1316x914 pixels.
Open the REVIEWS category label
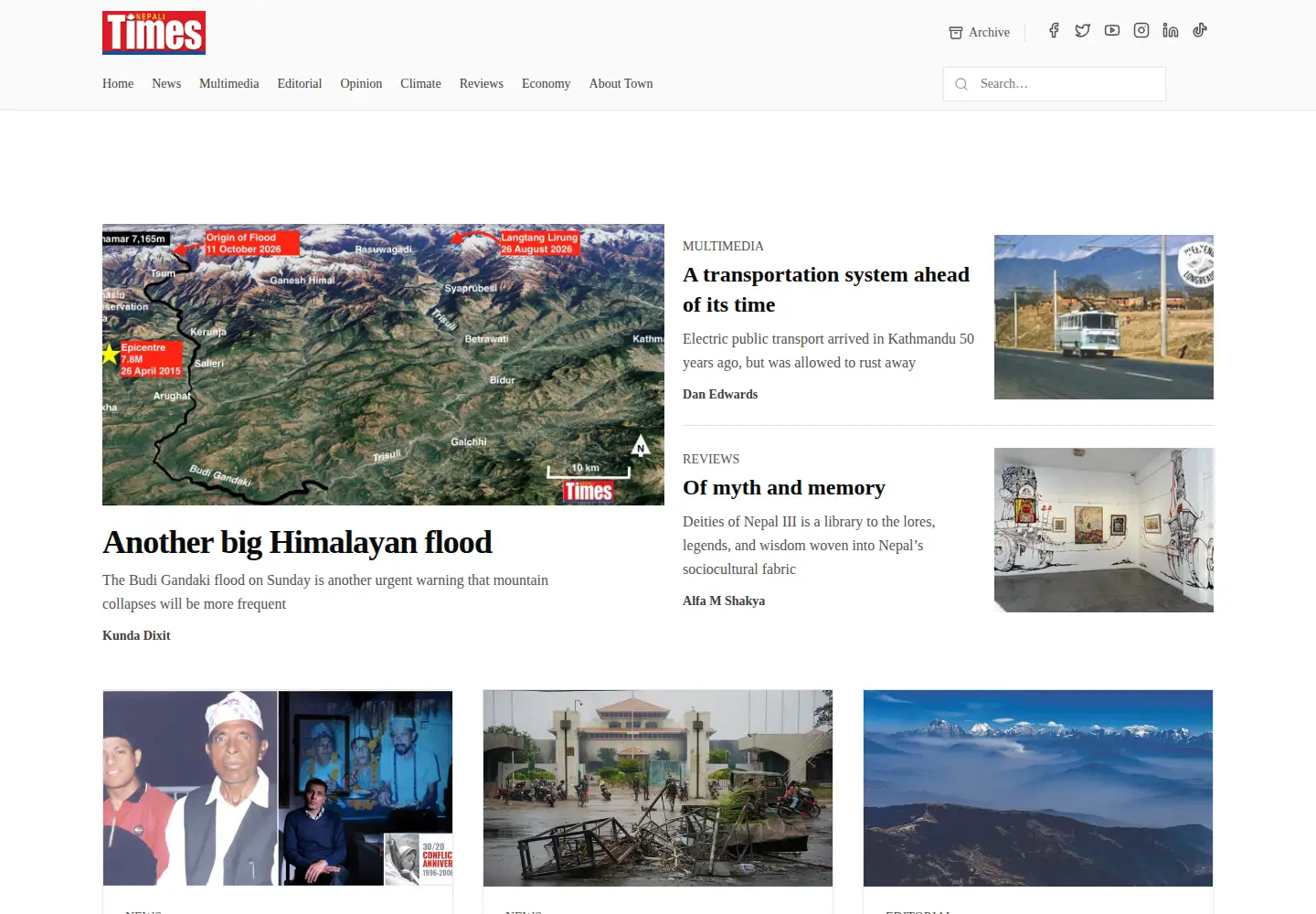pyautogui.click(x=711, y=459)
